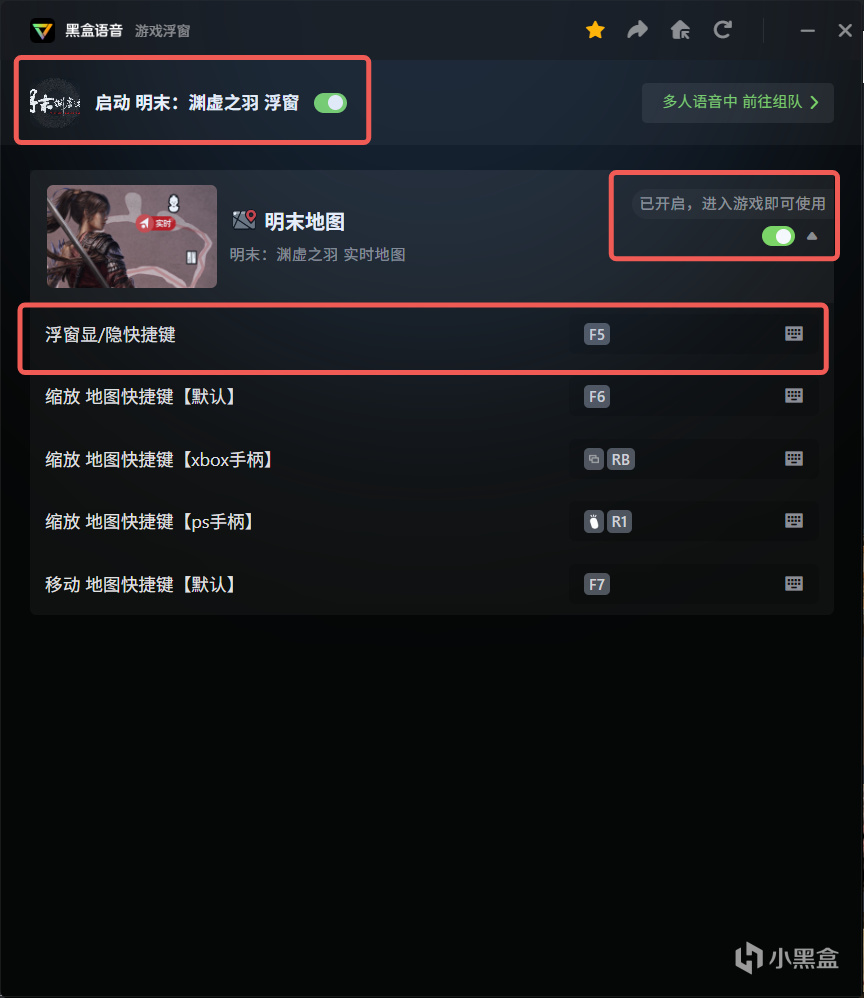Click the gold star favorite icon
This screenshot has width=864, height=998.
coord(595,30)
